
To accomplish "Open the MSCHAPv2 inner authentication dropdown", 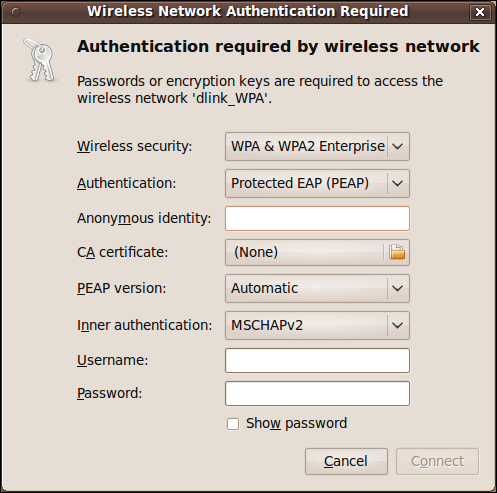I will (x=317, y=325).
